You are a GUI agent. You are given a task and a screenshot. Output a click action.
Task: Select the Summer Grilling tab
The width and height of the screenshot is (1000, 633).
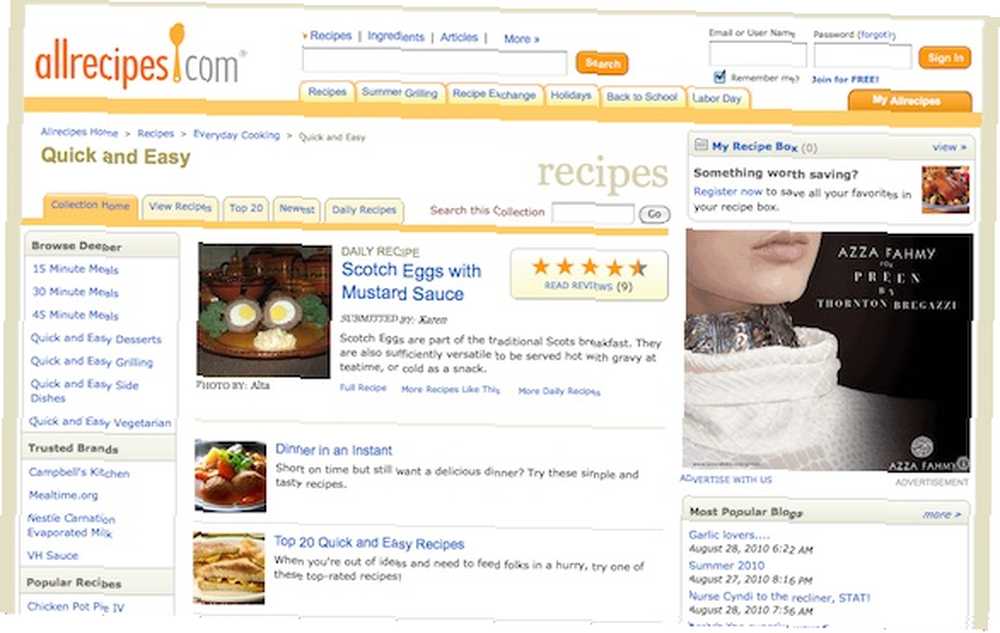click(400, 93)
